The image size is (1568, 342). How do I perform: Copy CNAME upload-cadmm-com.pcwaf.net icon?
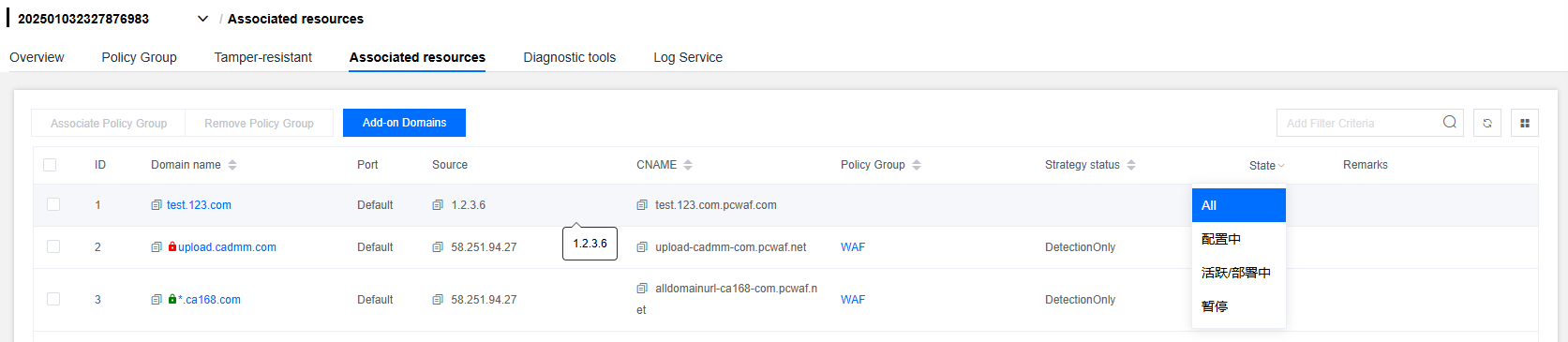click(642, 247)
